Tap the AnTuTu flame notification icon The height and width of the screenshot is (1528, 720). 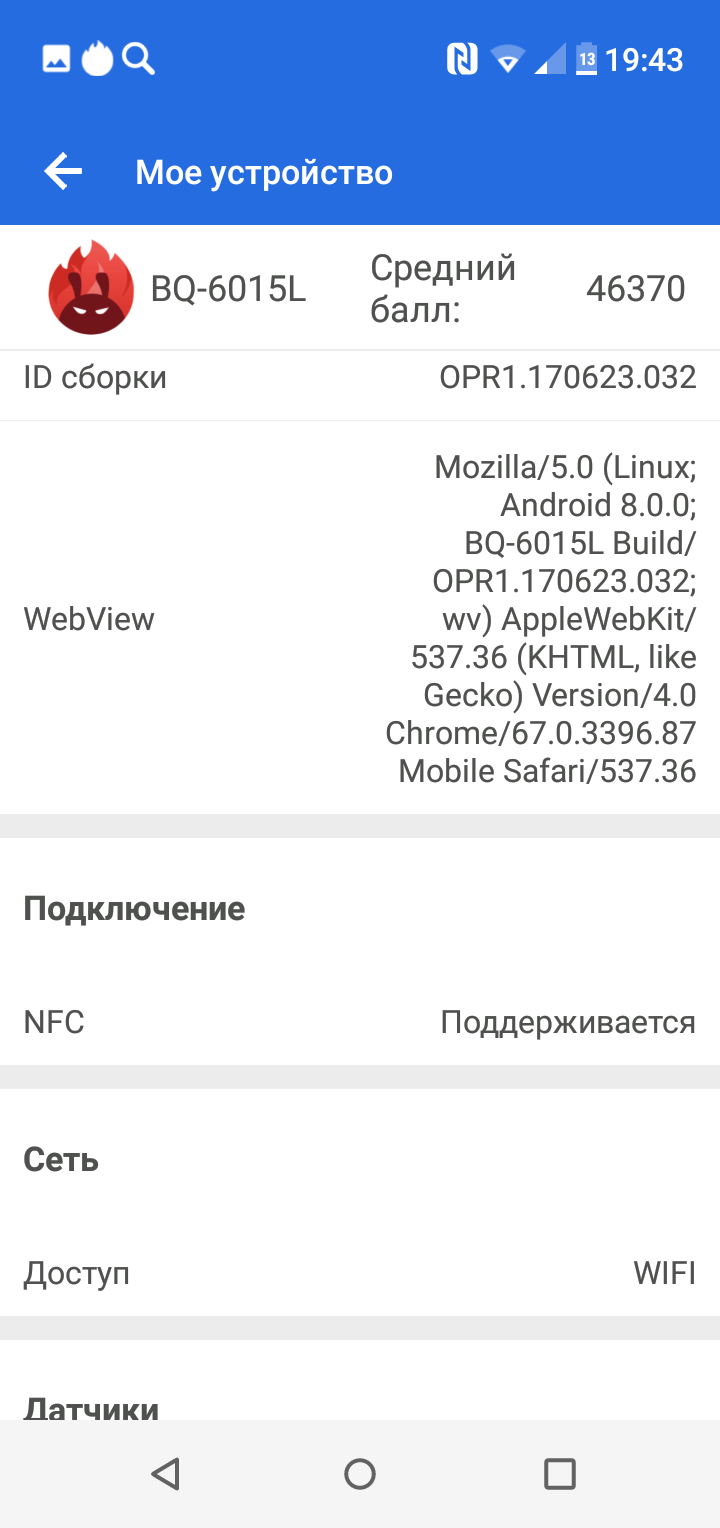pyautogui.click(x=97, y=59)
